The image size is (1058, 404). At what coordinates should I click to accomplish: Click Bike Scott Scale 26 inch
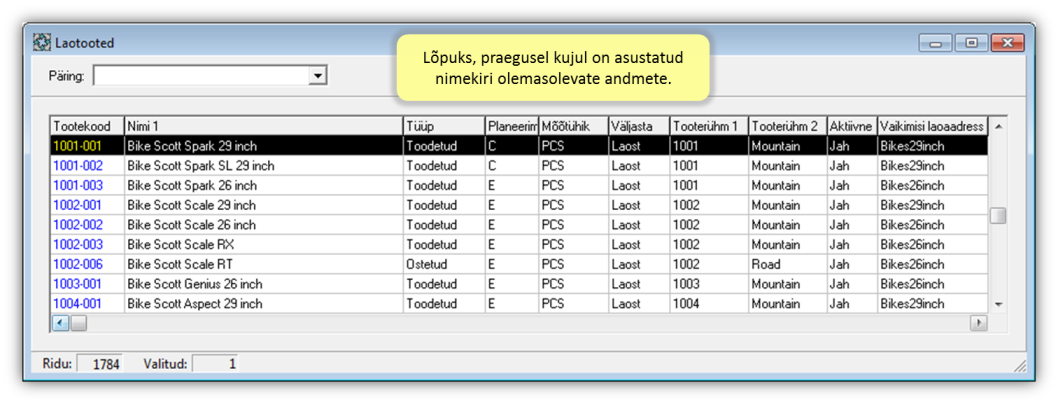coord(191,225)
